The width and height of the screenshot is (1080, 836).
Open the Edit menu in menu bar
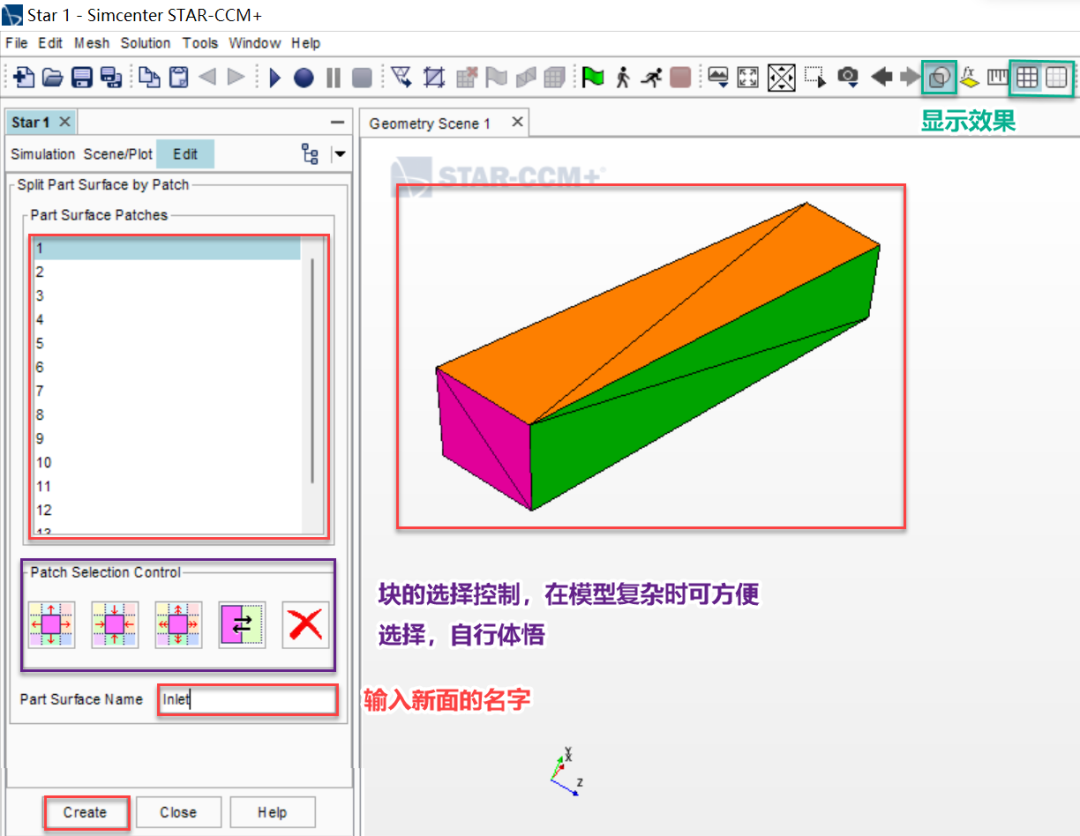pyautogui.click(x=50, y=43)
